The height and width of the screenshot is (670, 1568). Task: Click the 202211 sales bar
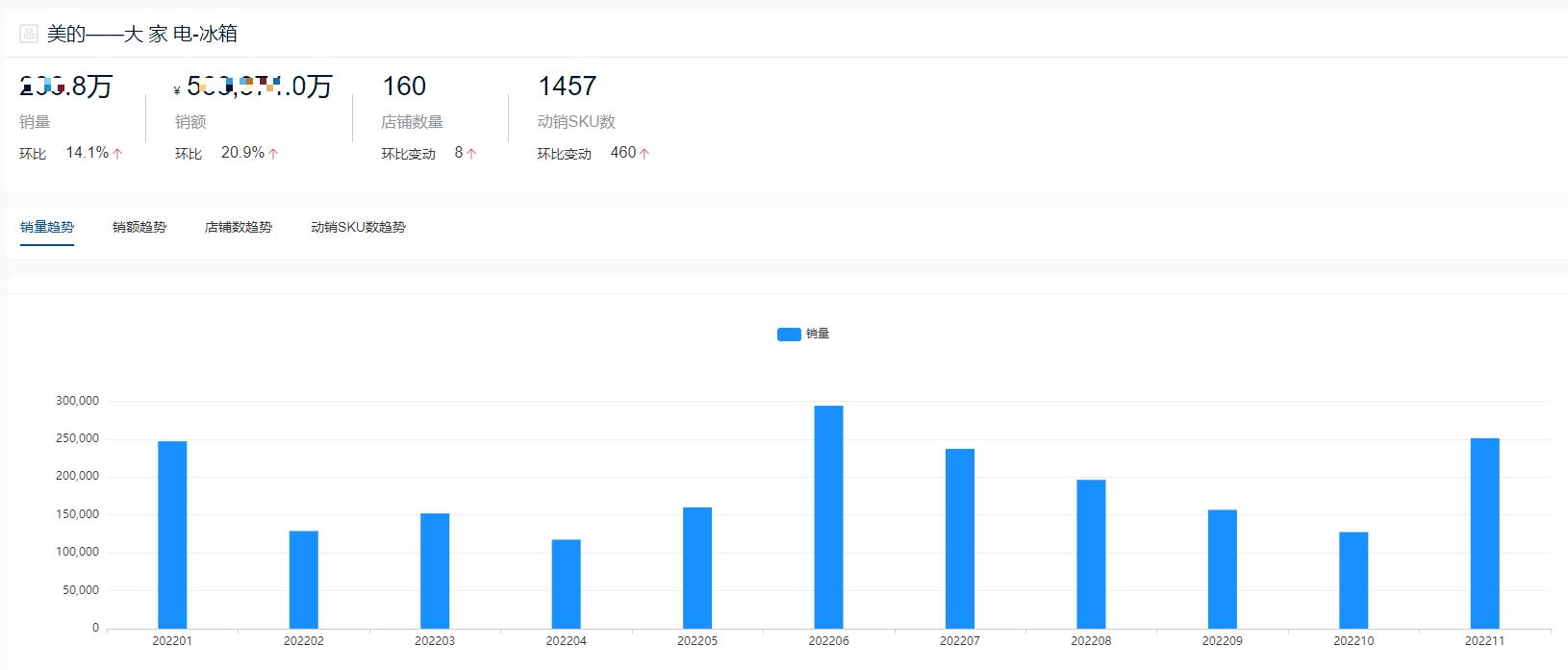1484,534
